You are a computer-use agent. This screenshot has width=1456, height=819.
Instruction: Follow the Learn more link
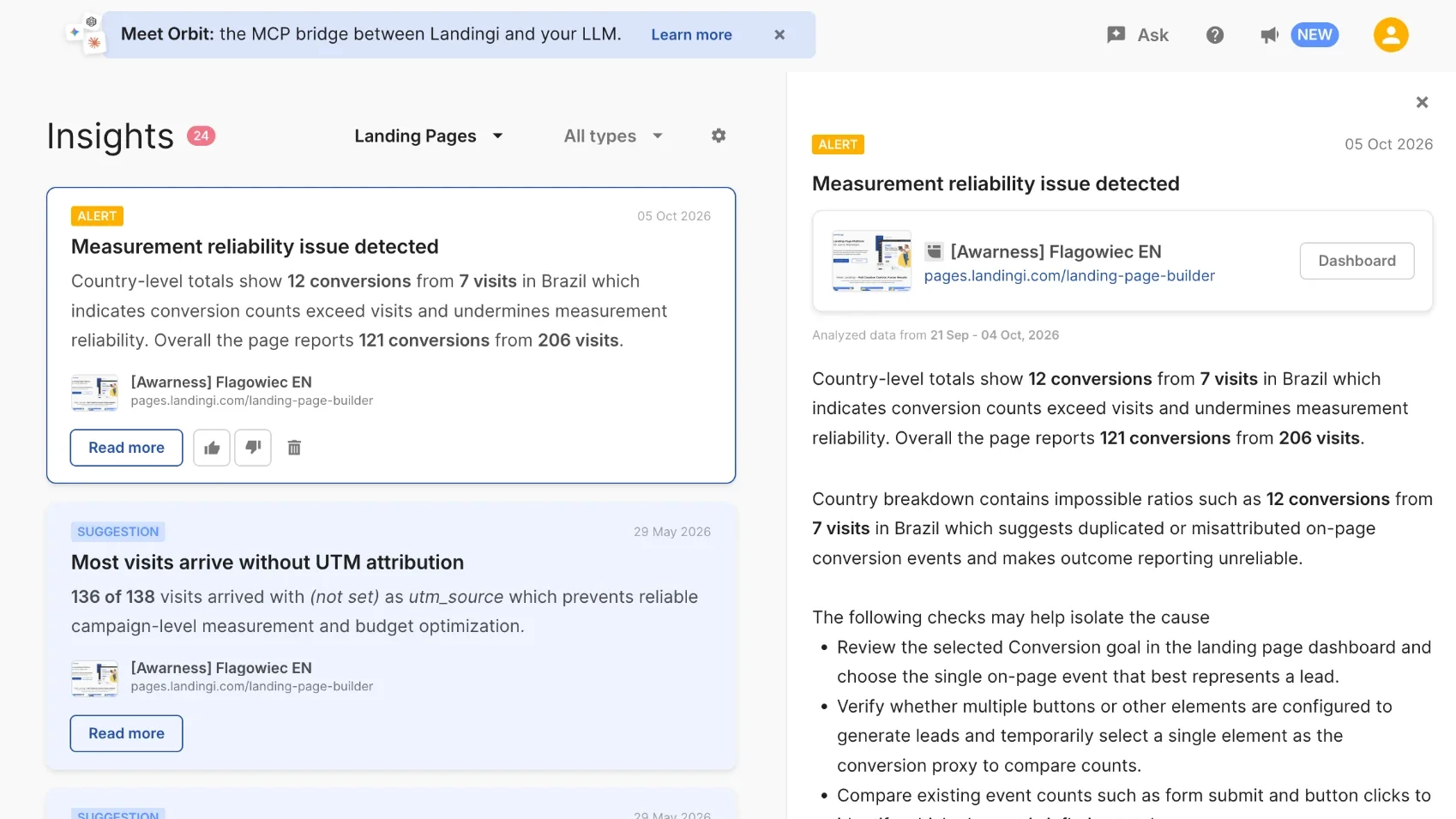[691, 35]
